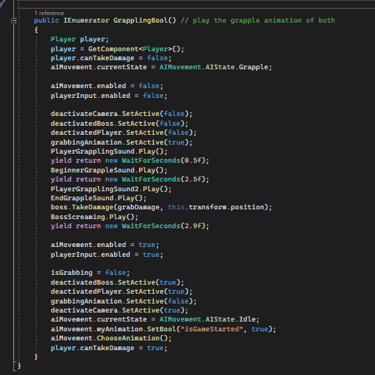Viewport: 375px width, 375px height.
Task: Click line "deactivatedBoss.SetActive(false);"
Action: tap(119, 124)
